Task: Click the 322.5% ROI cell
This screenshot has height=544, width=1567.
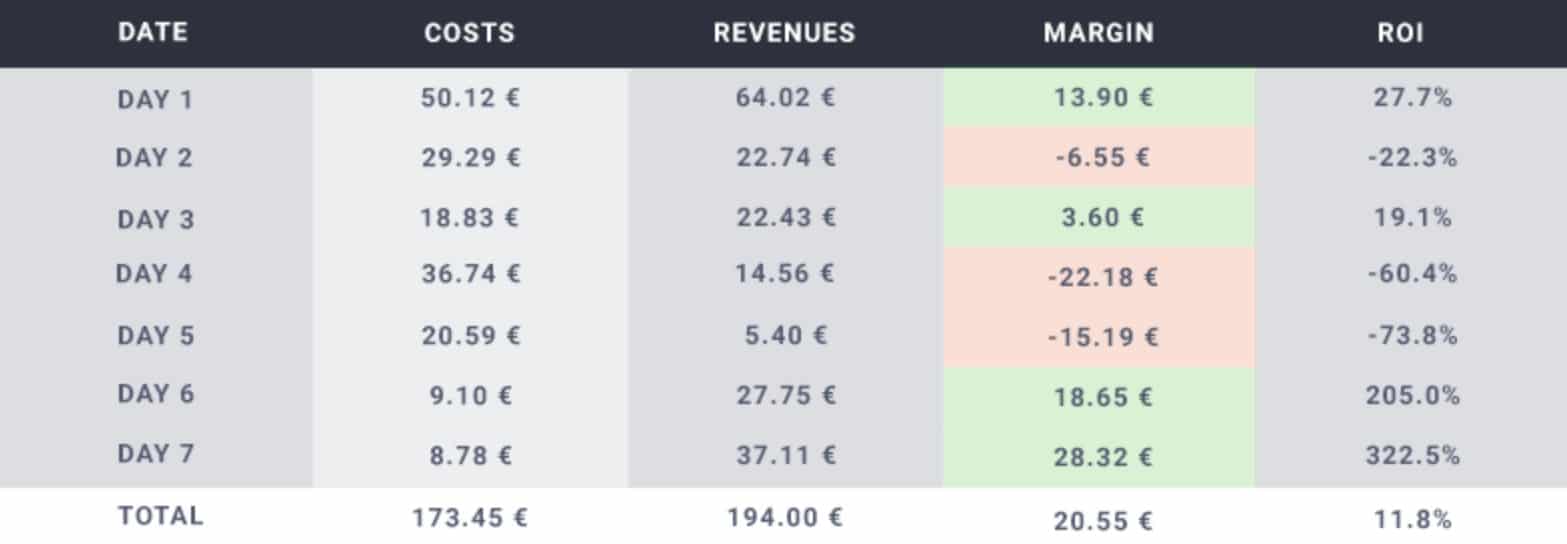Action: 1412,456
